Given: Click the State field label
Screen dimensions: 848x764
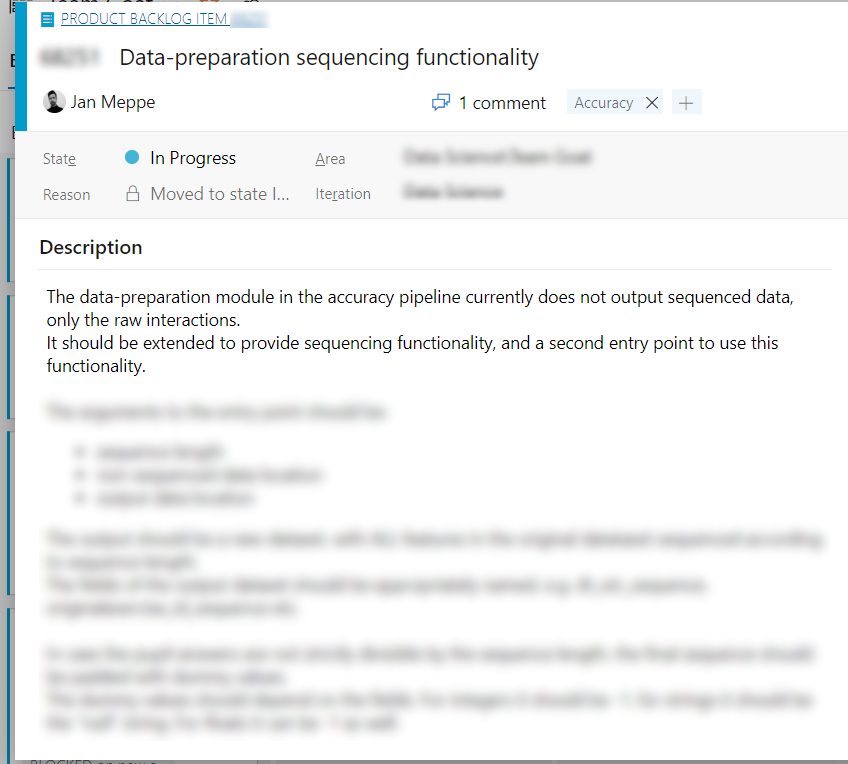Looking at the screenshot, I should pos(59,159).
